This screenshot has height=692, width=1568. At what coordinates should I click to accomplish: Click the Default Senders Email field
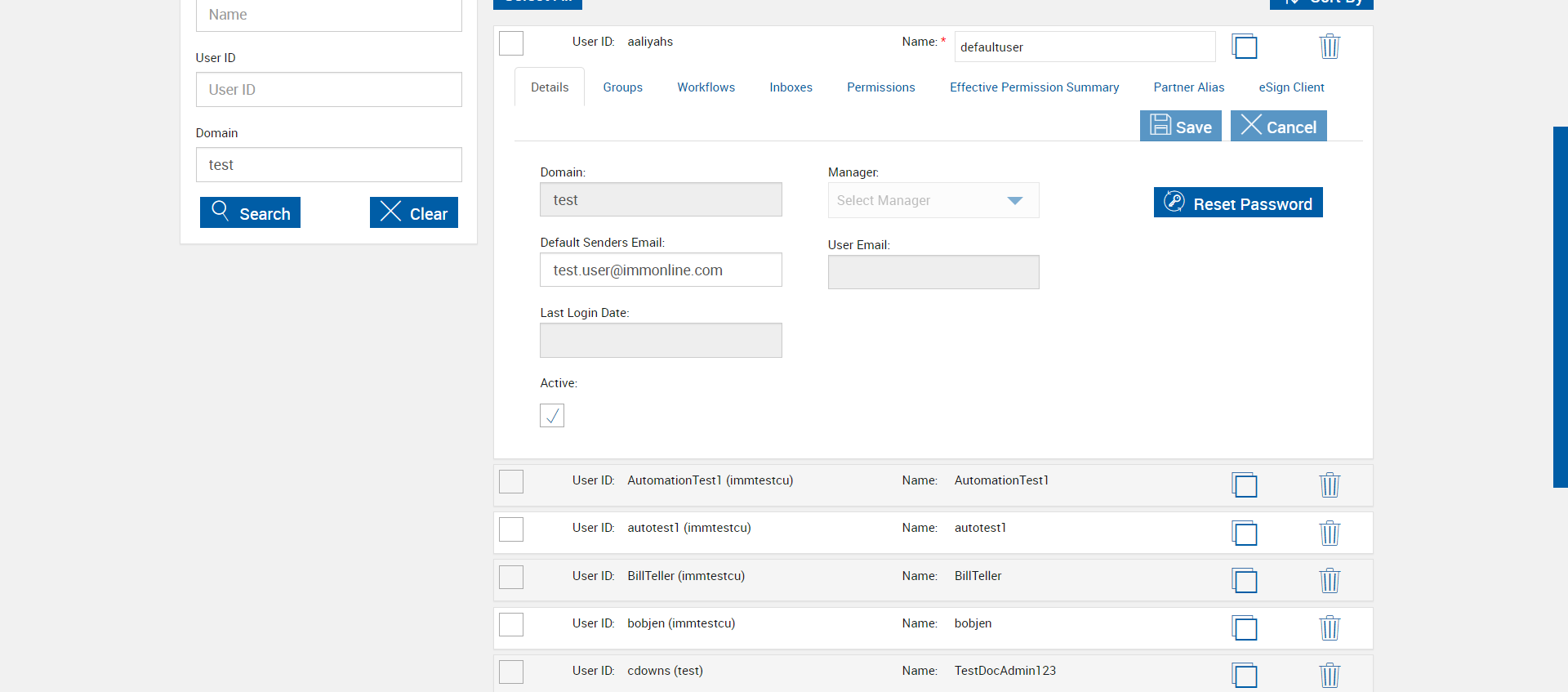660,270
